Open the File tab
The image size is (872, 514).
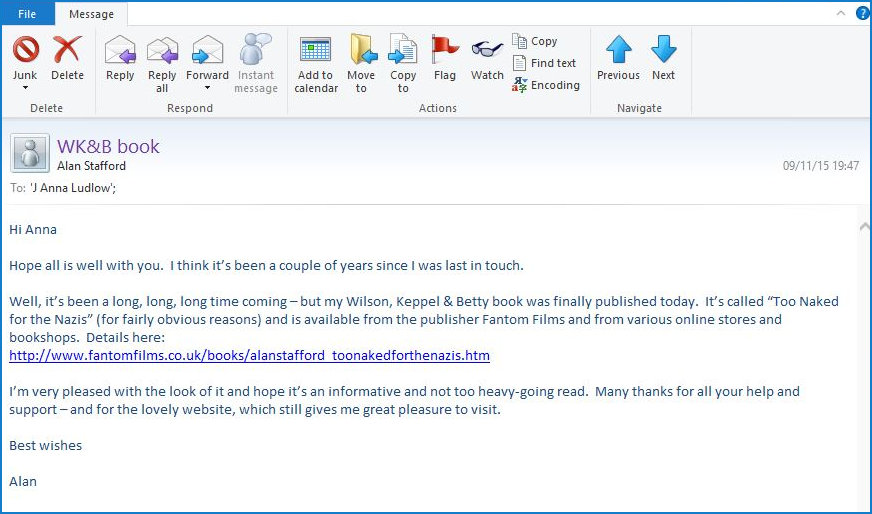[x=27, y=14]
